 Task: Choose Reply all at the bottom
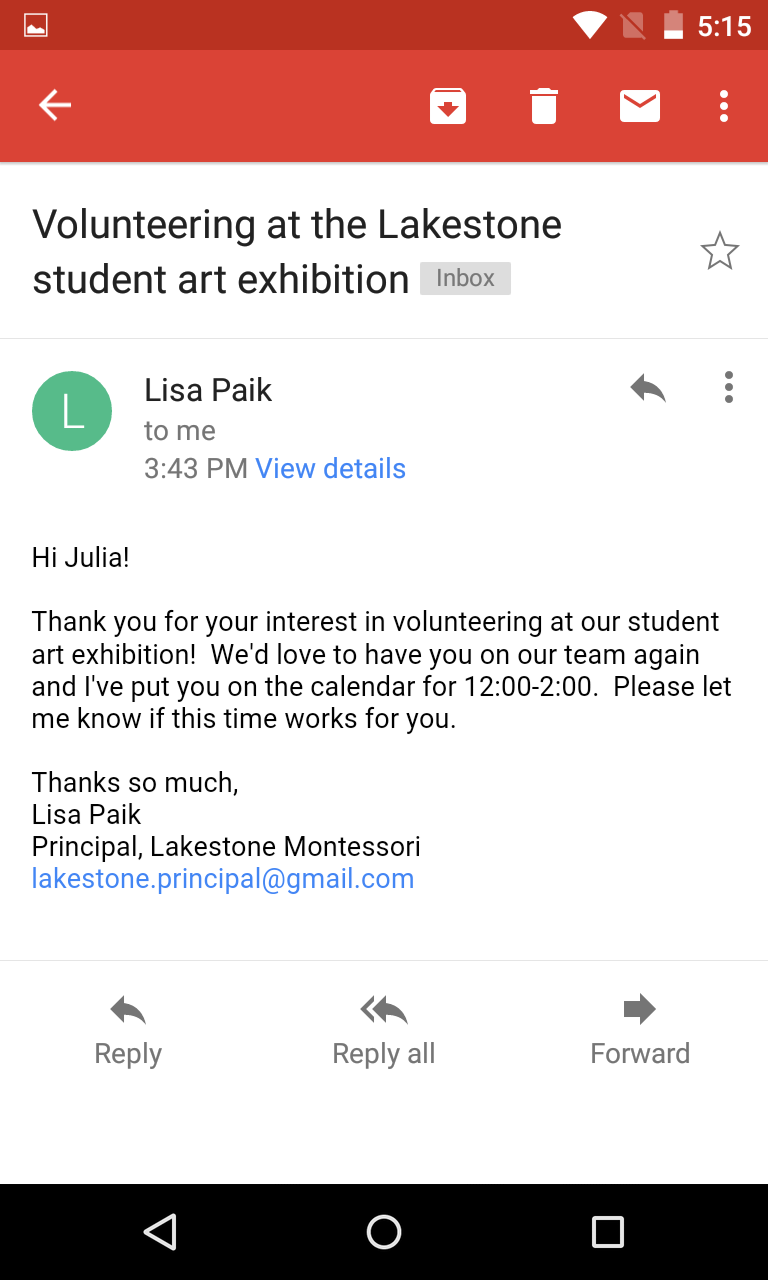pos(384,1030)
